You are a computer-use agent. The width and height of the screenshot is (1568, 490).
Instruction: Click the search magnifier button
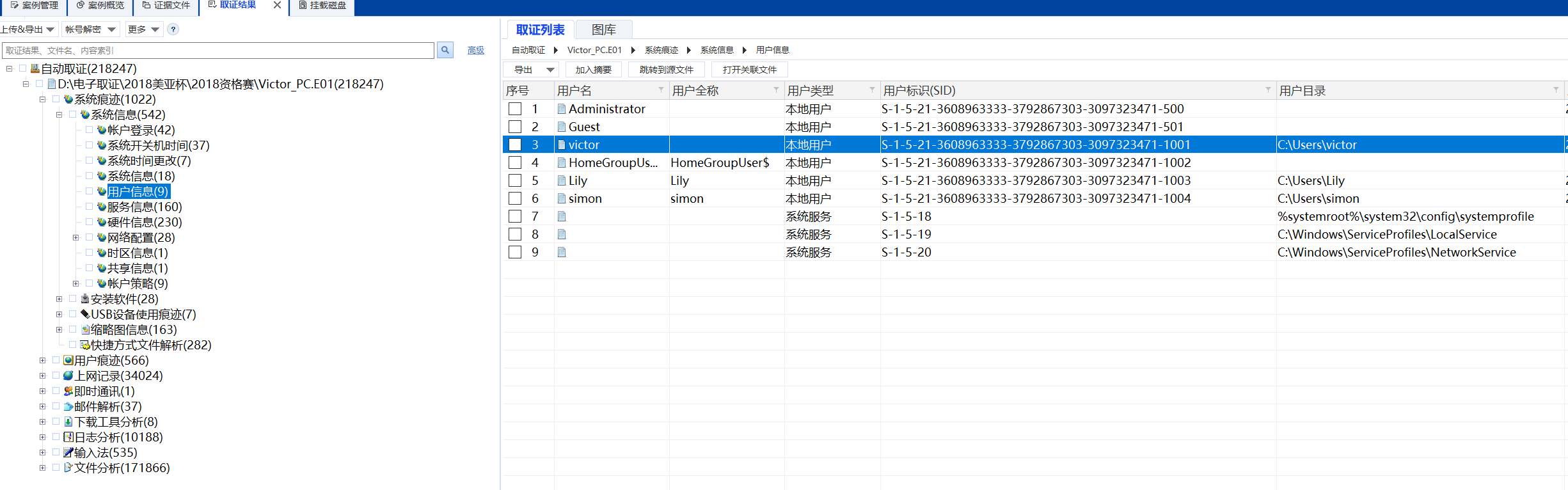click(x=445, y=50)
